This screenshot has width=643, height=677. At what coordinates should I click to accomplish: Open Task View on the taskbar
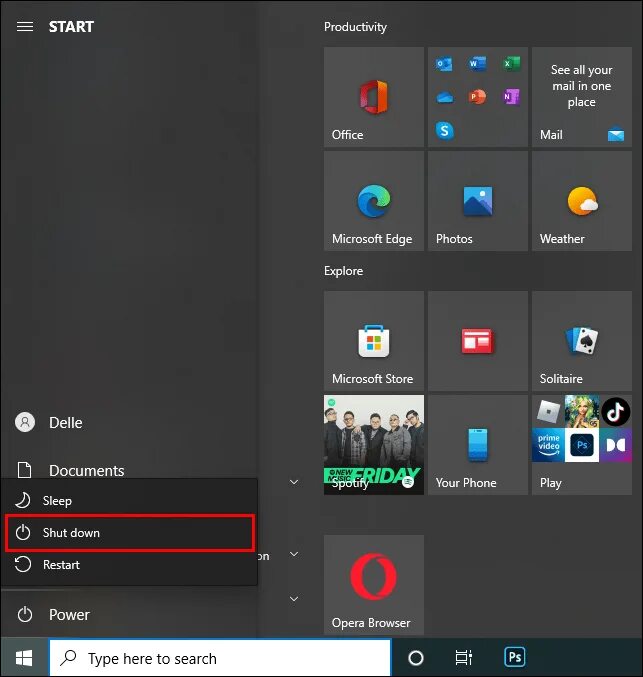pos(463,658)
